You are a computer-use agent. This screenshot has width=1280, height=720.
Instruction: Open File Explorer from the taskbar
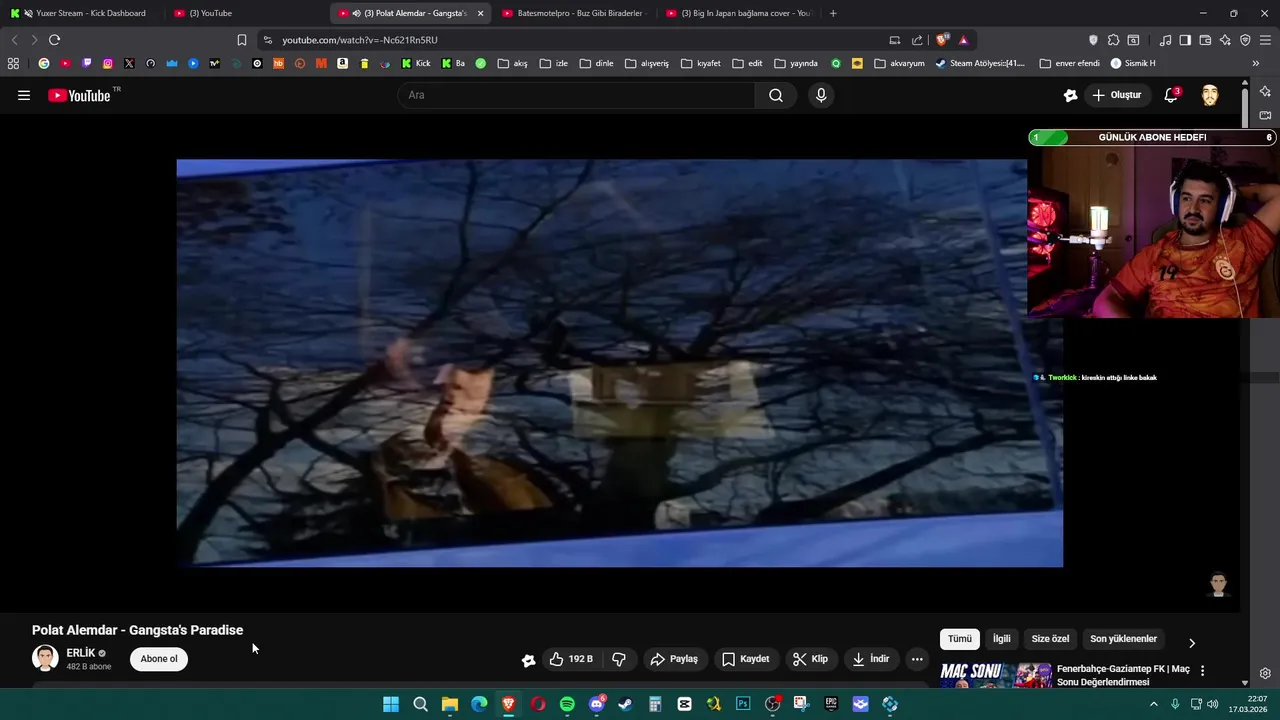tap(450, 704)
